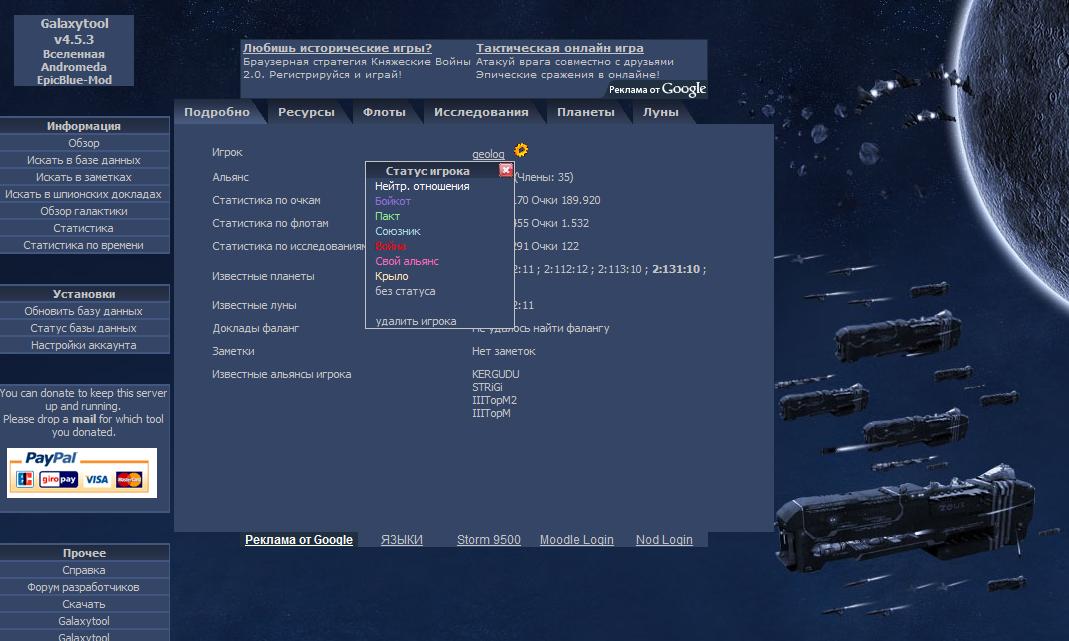Open the geolog player link
Image resolution: width=1069 pixels, height=641 pixels.
(488, 154)
